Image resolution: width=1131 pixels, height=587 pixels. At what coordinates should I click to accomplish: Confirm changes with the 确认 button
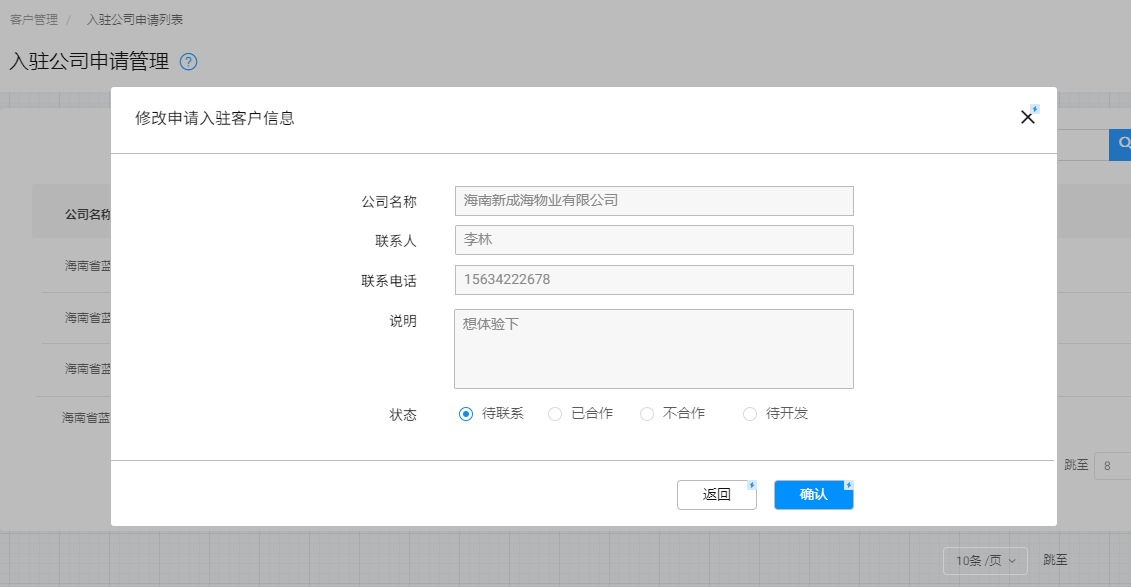[813, 495]
